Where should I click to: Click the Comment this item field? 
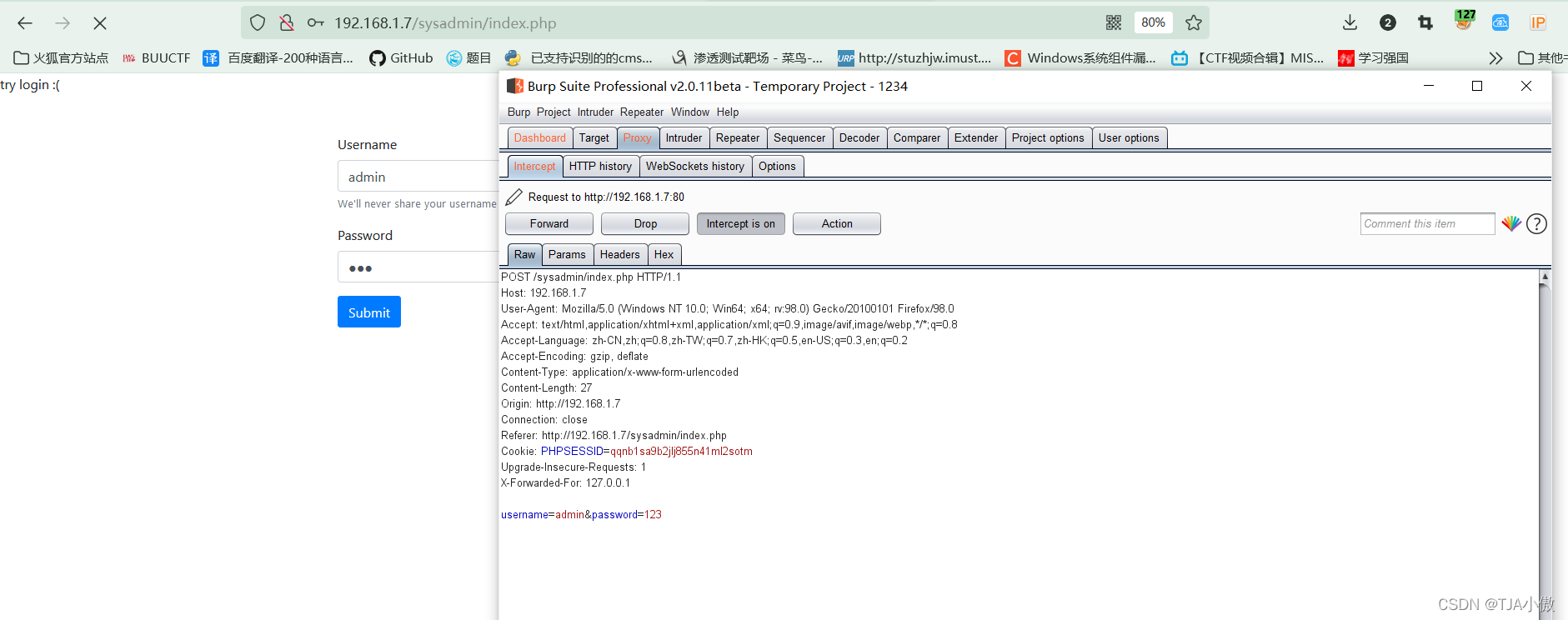point(1427,224)
